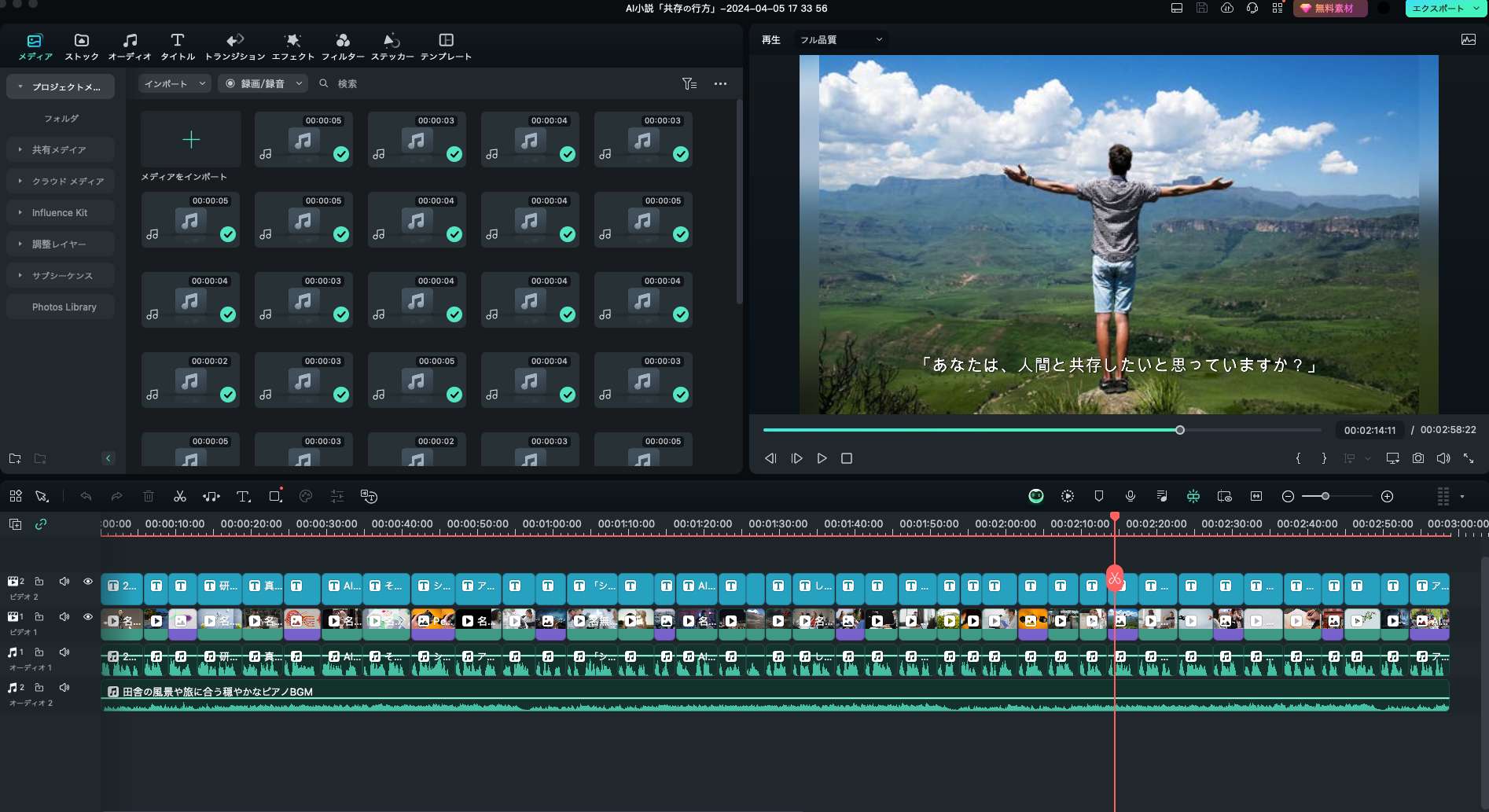Open Photos Library in sidebar
Viewport: 1489px width, 812px height.
pyautogui.click(x=60, y=307)
